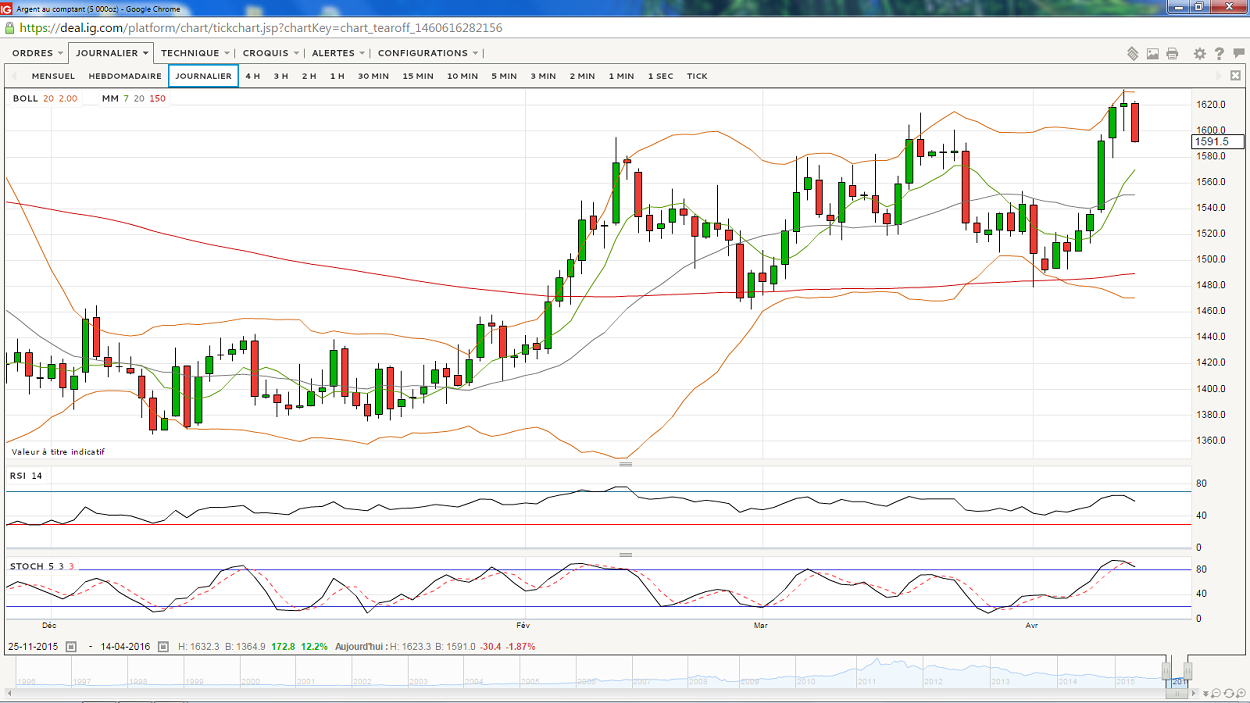Screen dimensions: 1250x703
Task: Save chart as image icon
Action: click(x=1153, y=53)
